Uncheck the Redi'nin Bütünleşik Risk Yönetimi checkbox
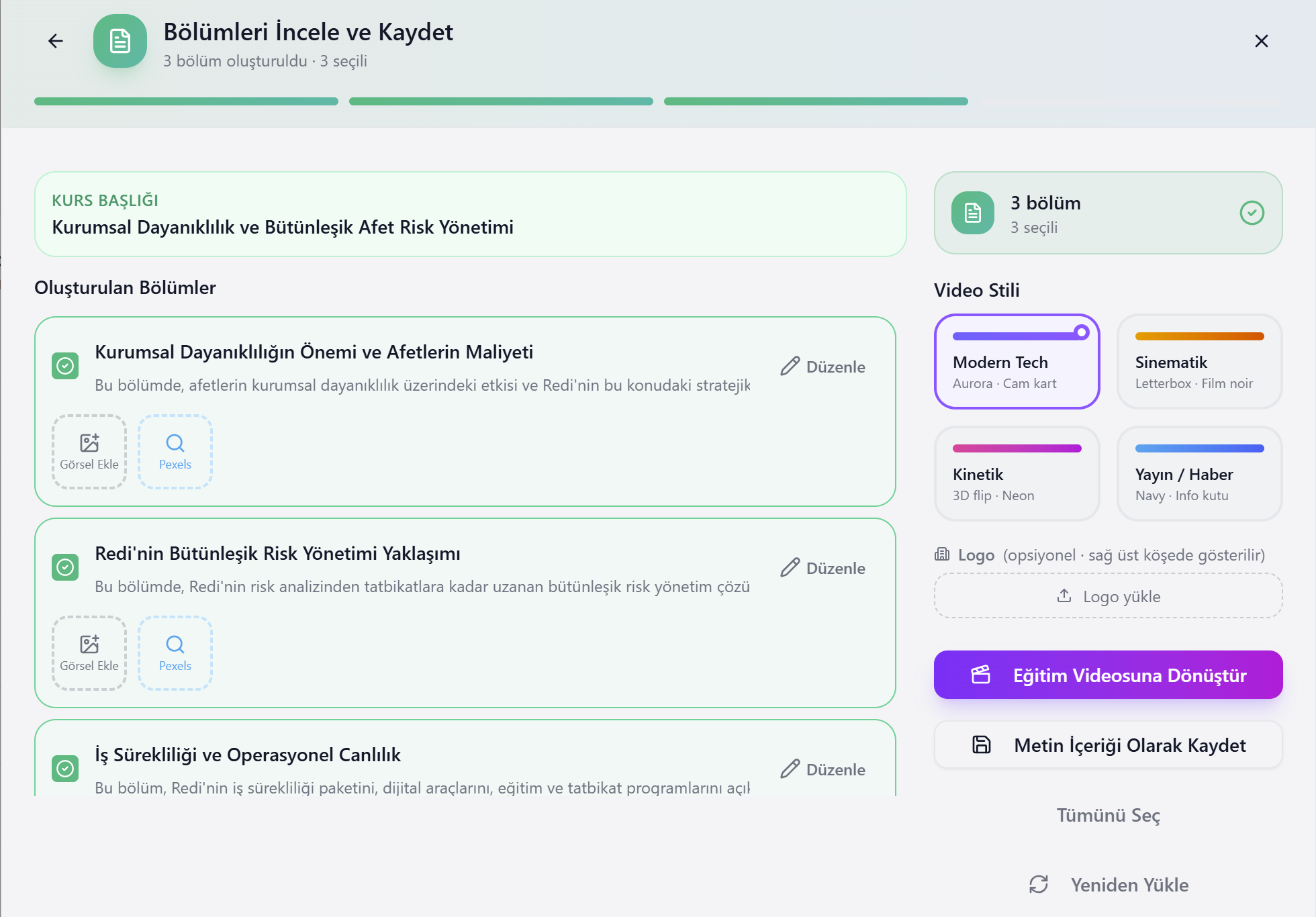The width and height of the screenshot is (1316, 917). click(65, 567)
